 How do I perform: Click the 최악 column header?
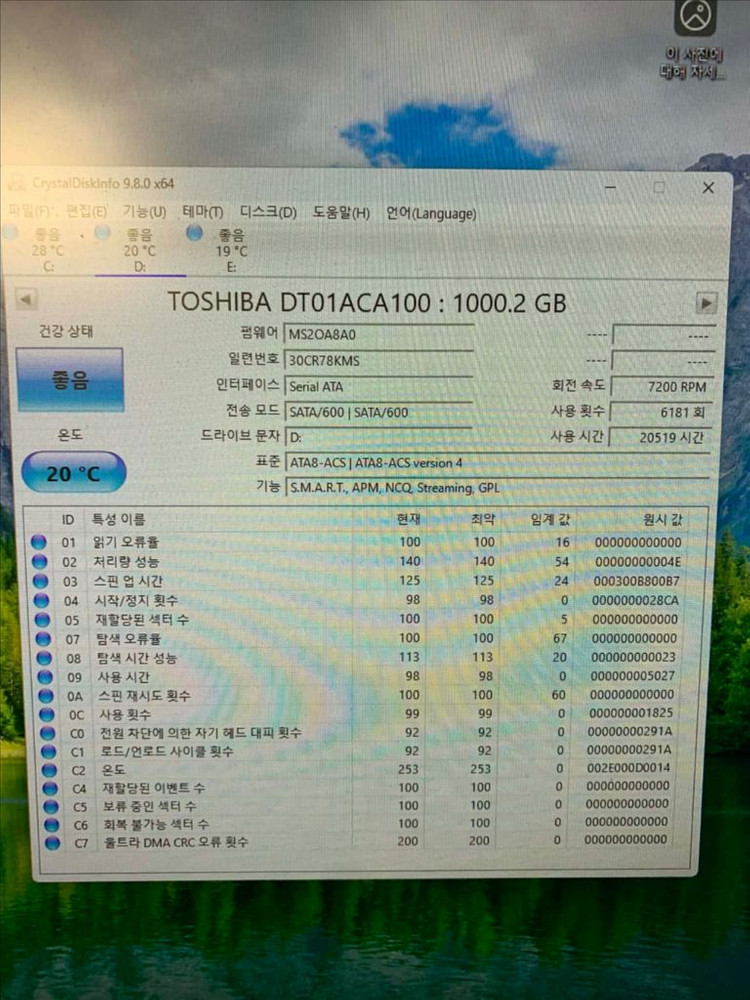pyautogui.click(x=482, y=519)
